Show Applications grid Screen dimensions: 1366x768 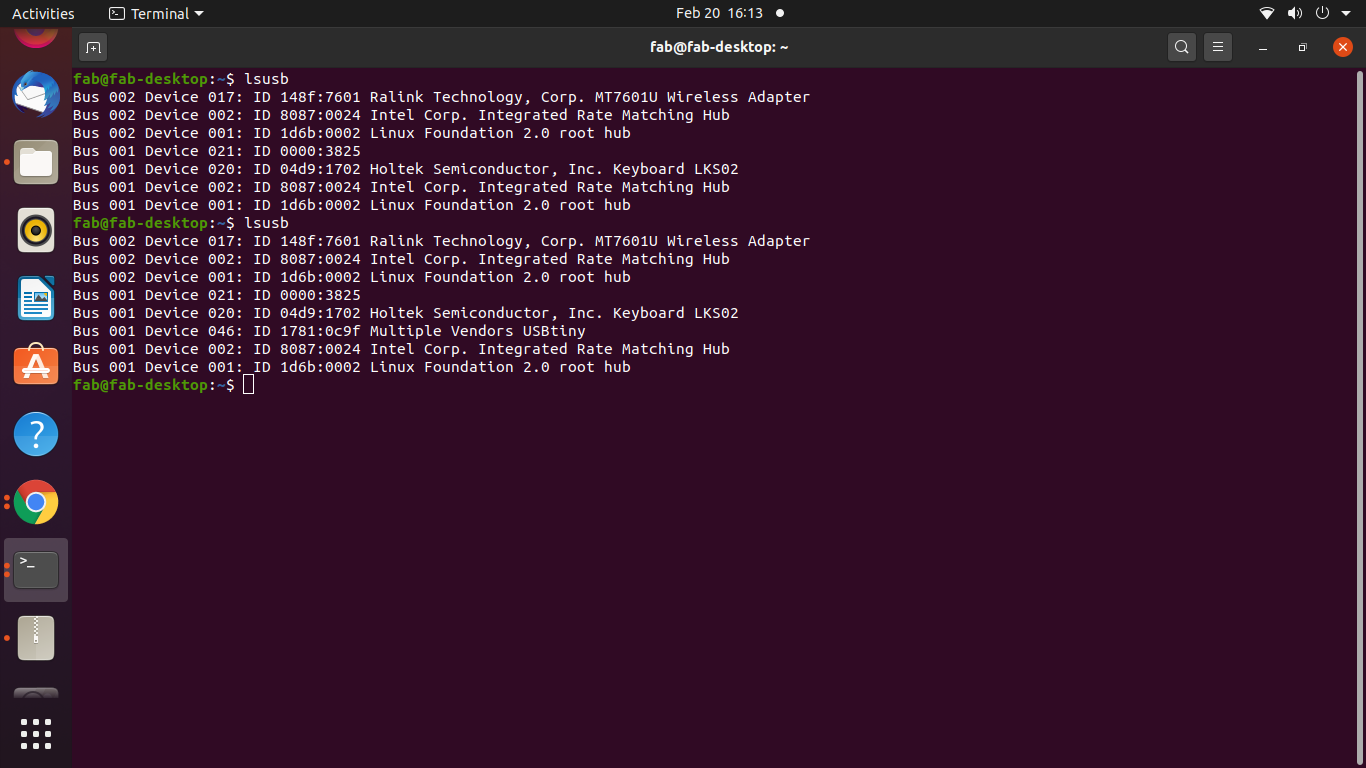tap(36, 733)
